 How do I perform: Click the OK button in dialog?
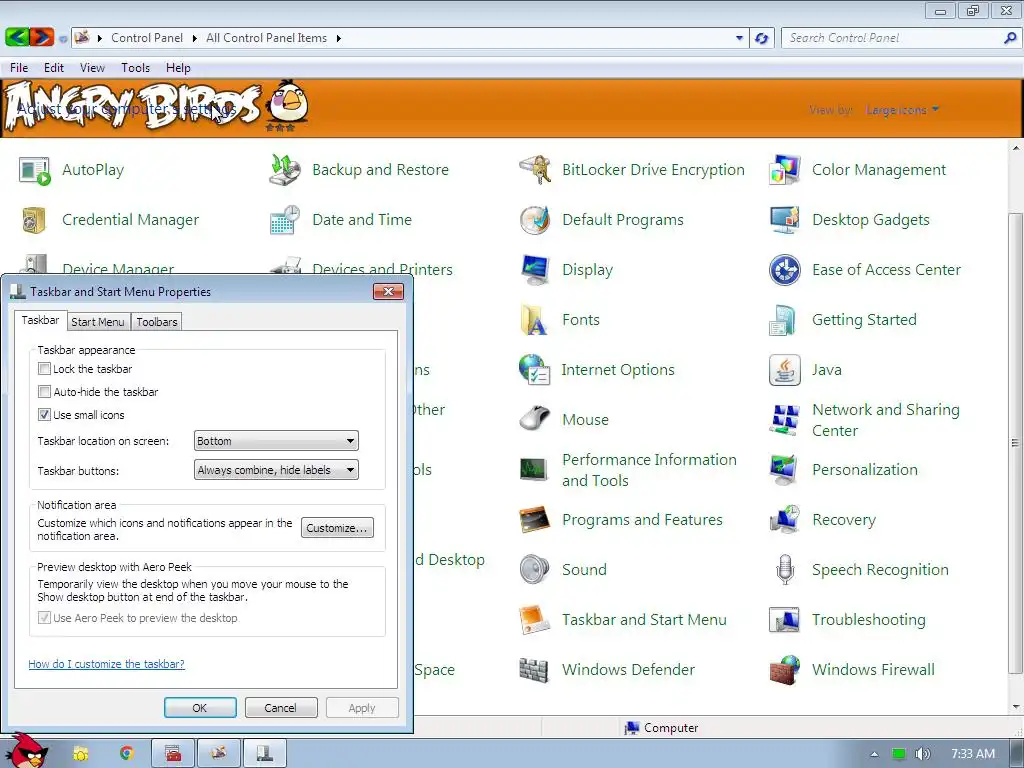(200, 708)
